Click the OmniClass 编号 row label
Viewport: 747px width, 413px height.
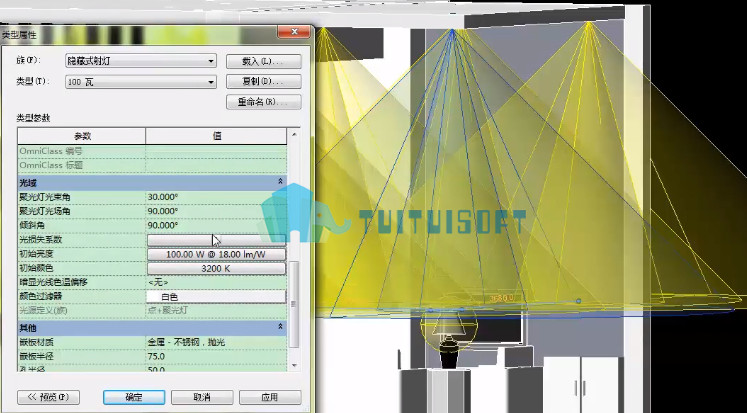tap(50, 151)
